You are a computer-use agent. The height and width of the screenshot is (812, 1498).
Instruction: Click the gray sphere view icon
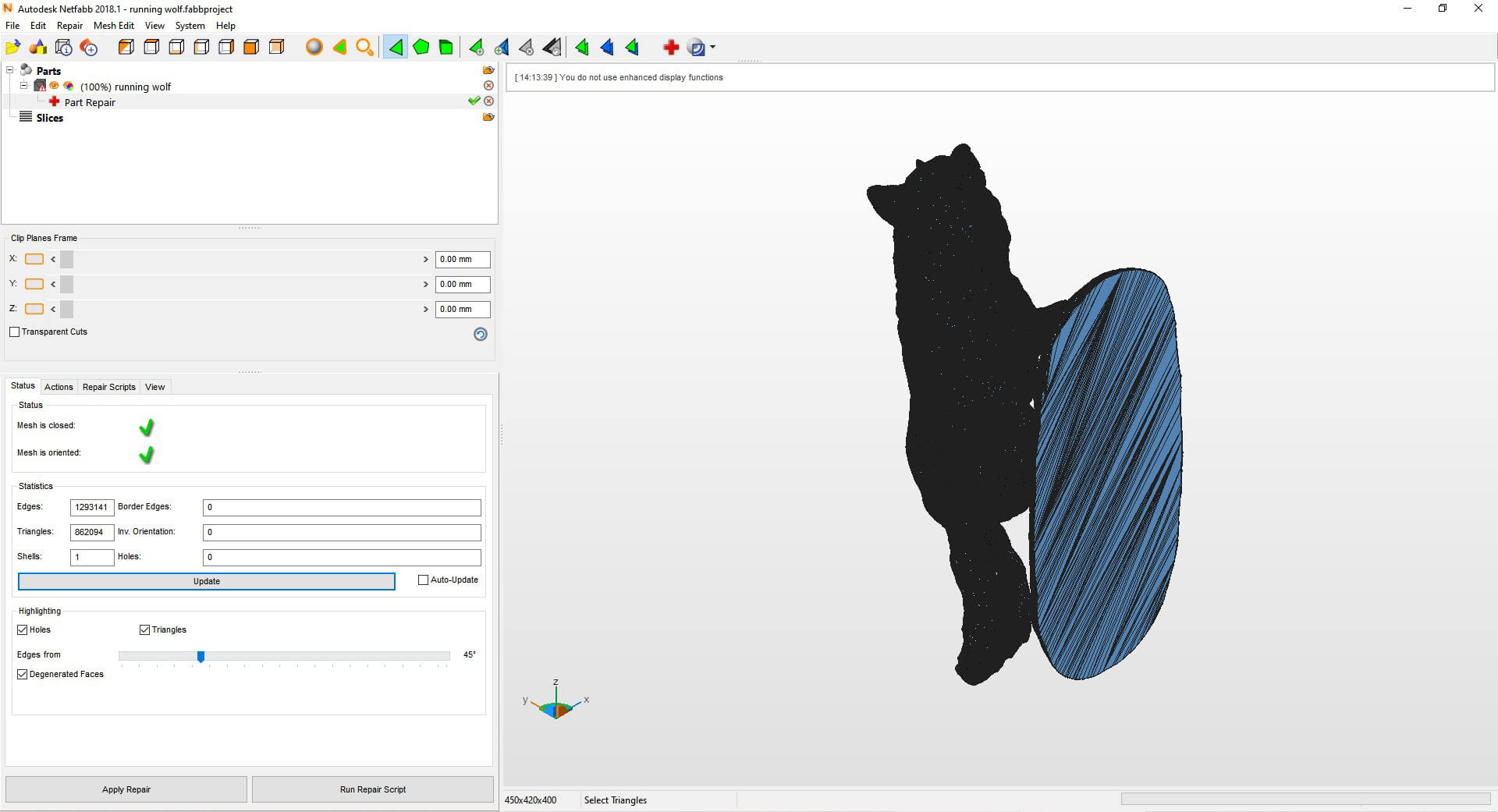coord(314,48)
